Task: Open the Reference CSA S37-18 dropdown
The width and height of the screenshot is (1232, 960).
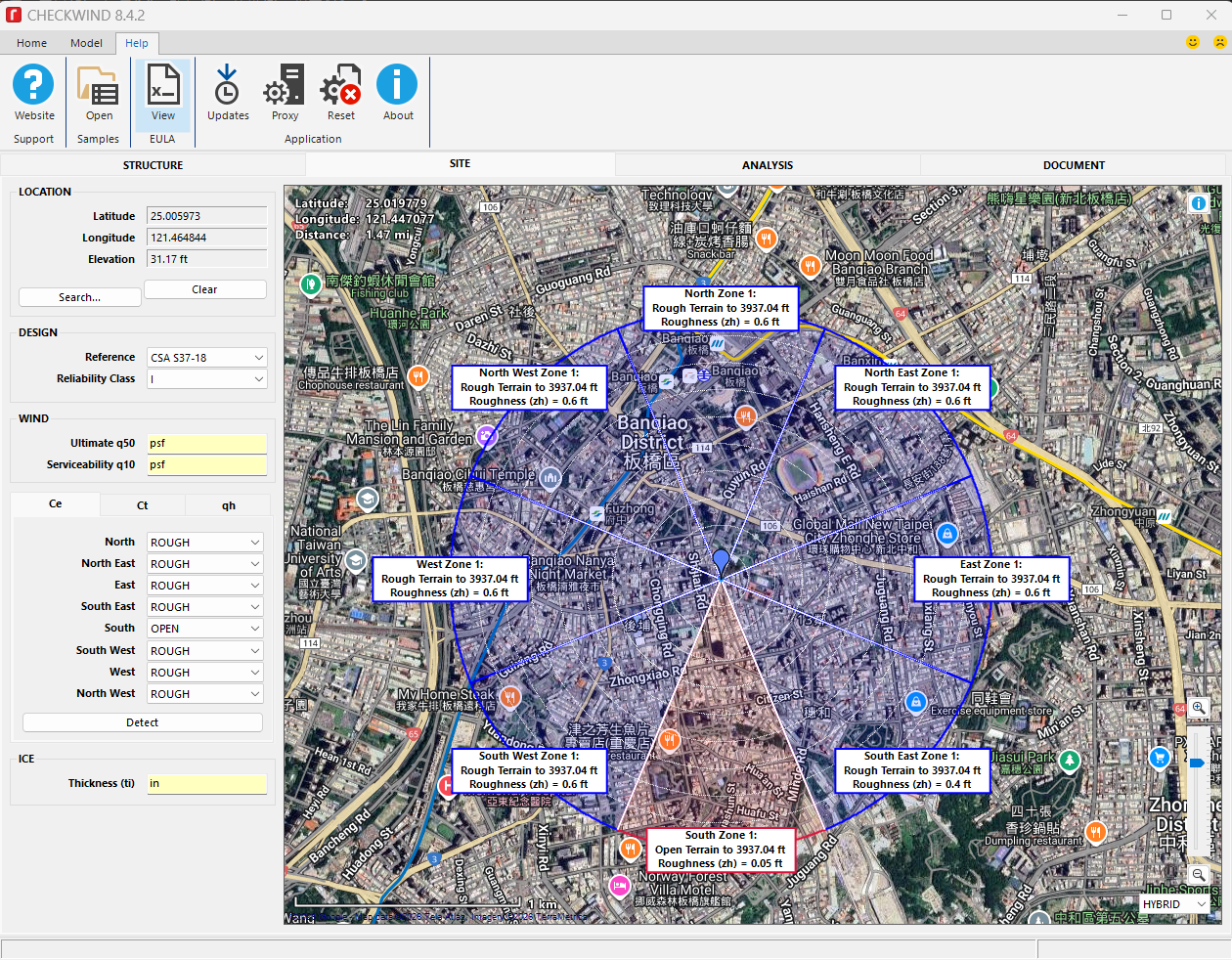Action: (x=207, y=358)
